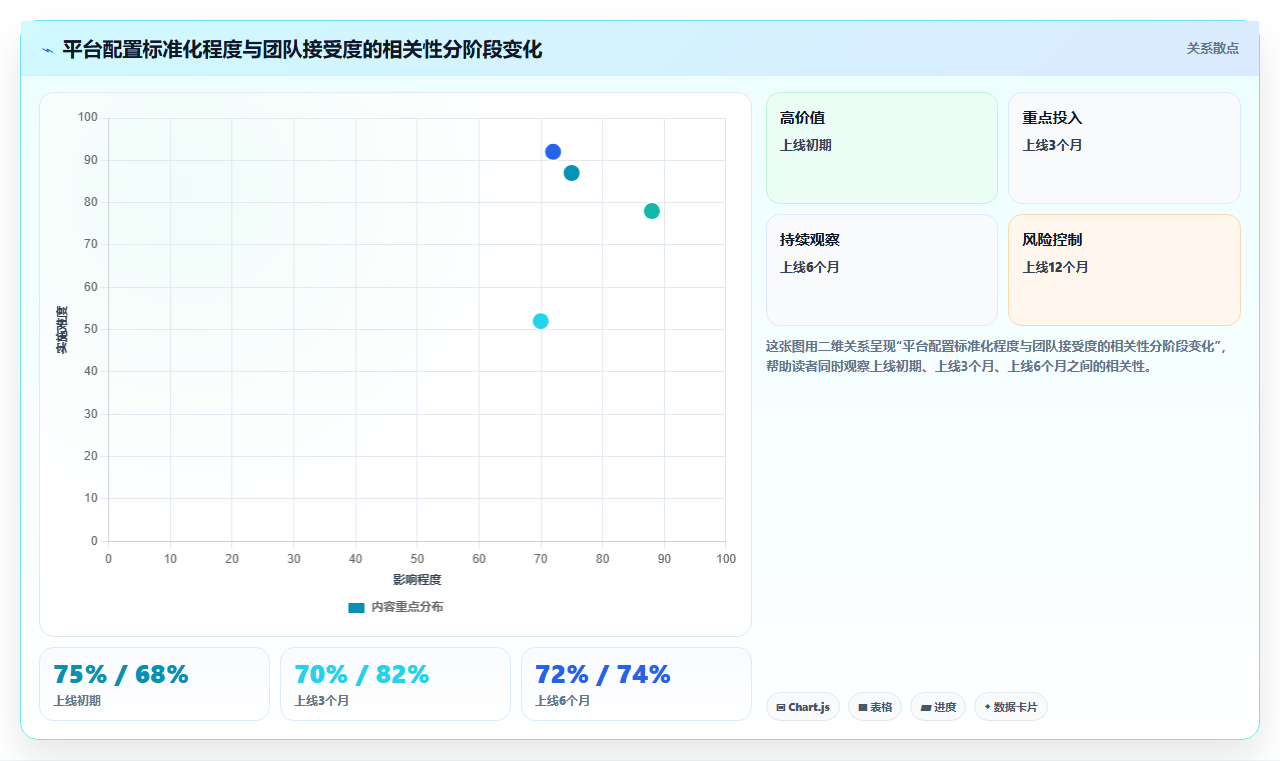This screenshot has height=761, width=1280.
Task: Click the 数据卡片 star icon
Action: 987,706
